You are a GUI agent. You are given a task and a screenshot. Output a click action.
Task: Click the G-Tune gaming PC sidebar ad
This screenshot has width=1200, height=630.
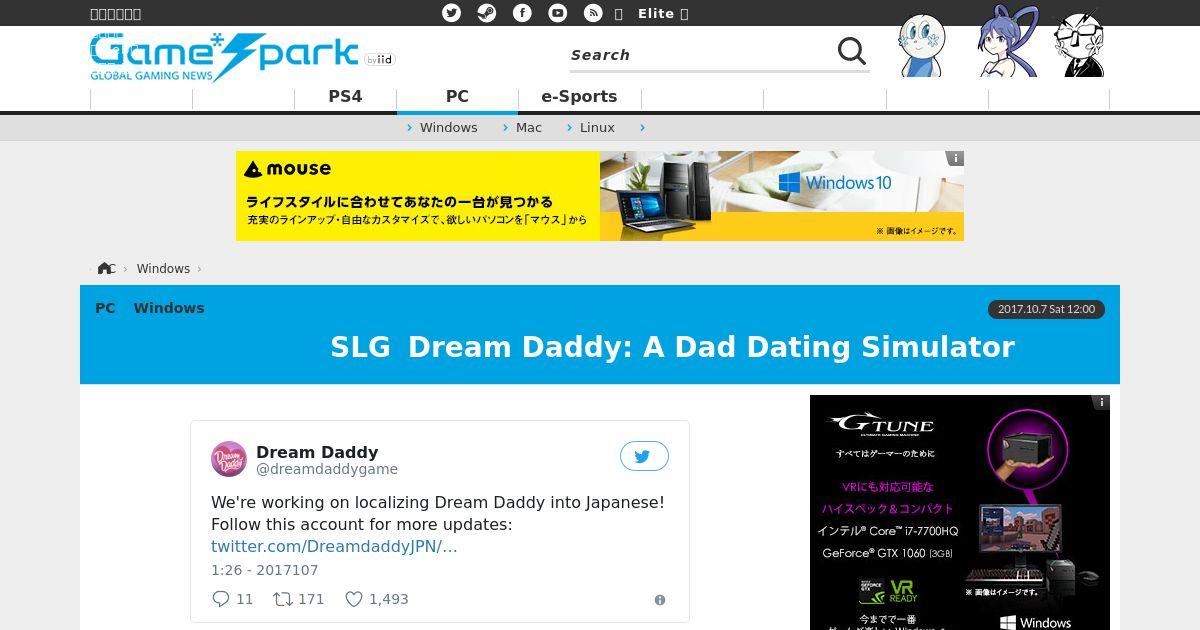(960, 512)
